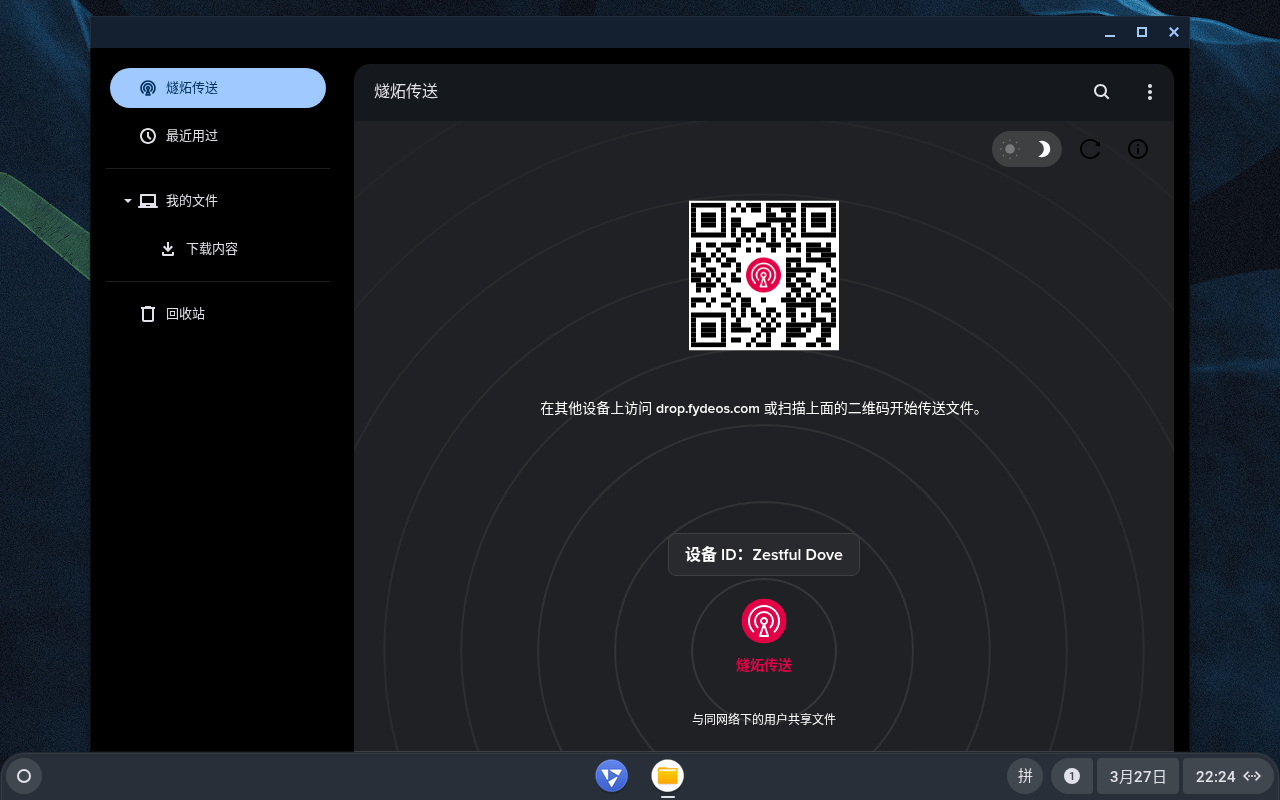1280x800 pixels.
Task: Open the 3月27日 calendar date
Action: pos(1138,776)
